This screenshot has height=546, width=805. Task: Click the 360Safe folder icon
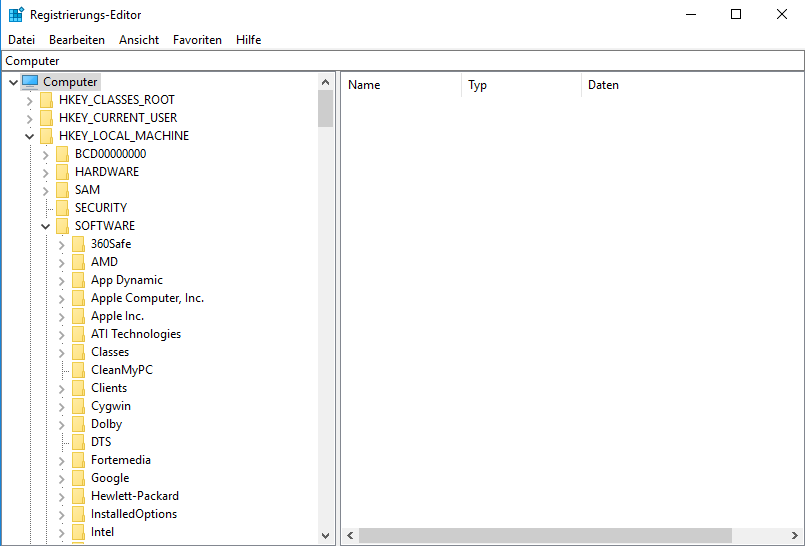(x=78, y=243)
